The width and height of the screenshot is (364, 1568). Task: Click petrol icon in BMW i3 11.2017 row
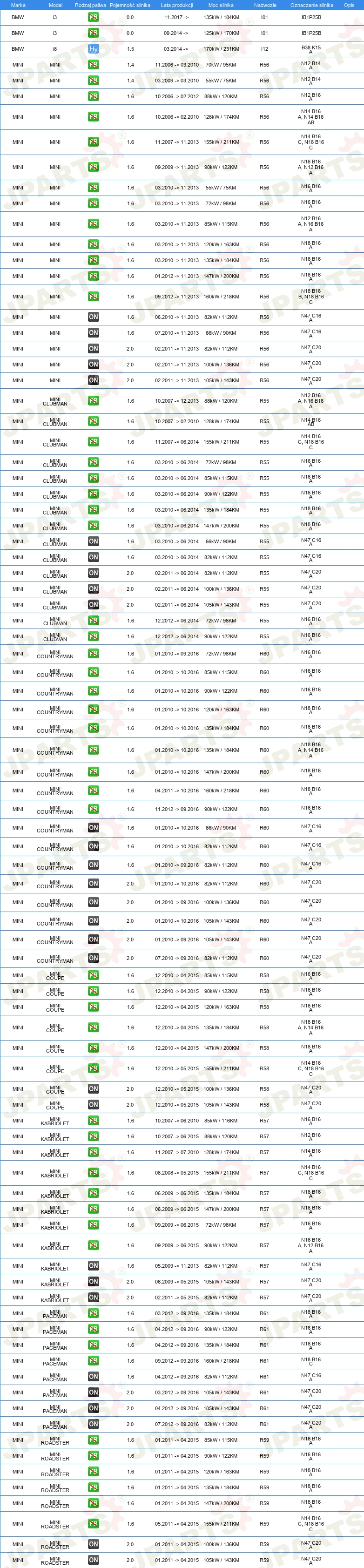(x=93, y=17)
